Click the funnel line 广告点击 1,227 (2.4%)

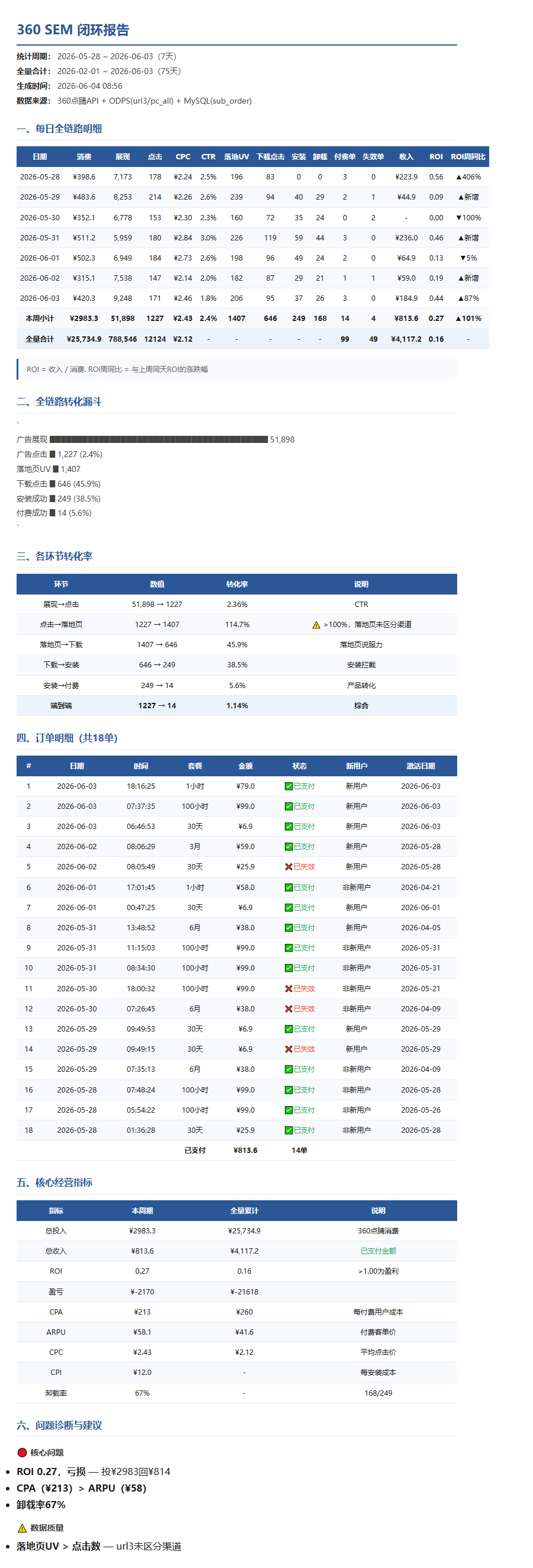[59, 454]
